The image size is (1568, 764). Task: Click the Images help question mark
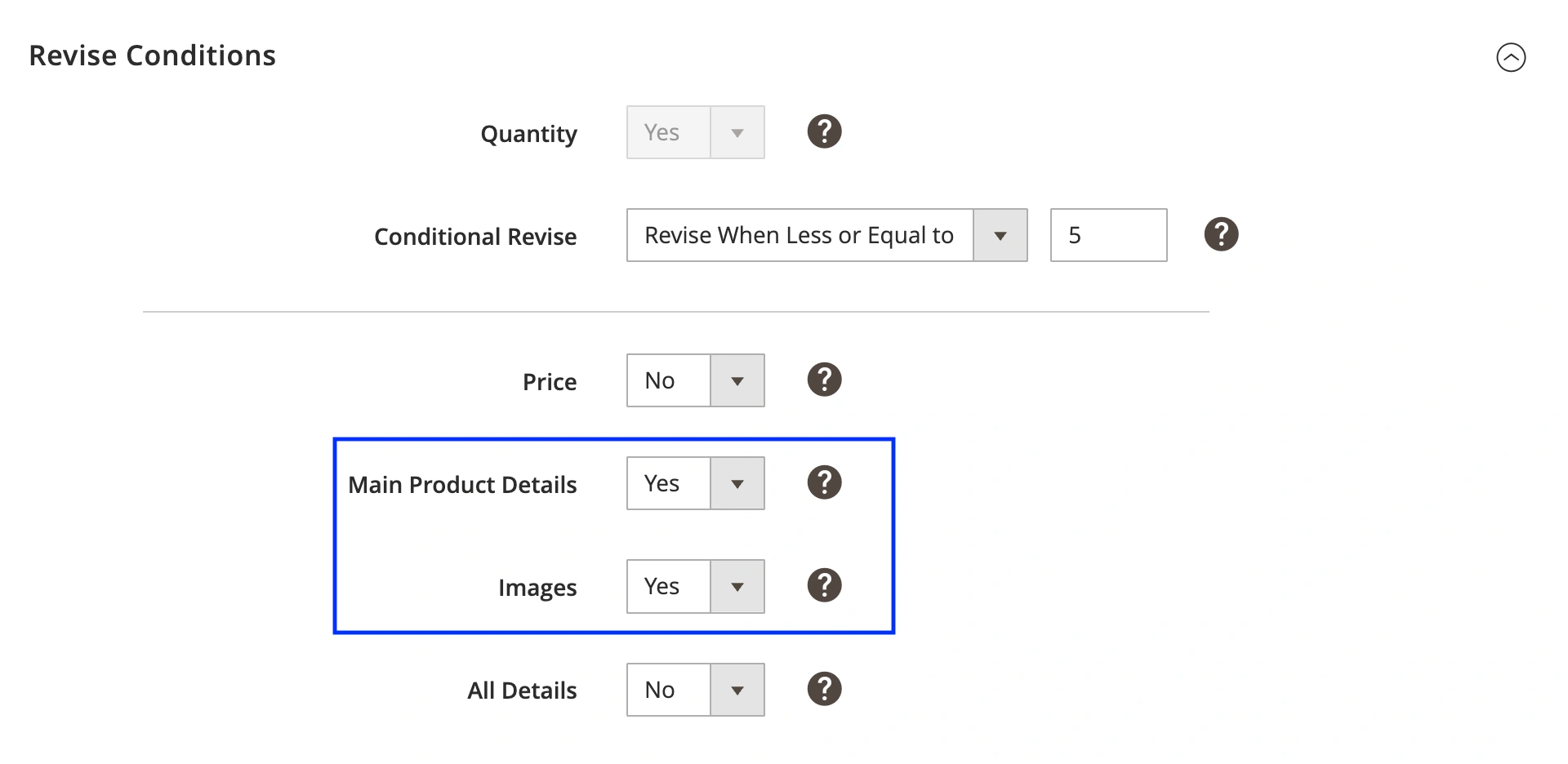[x=824, y=585]
